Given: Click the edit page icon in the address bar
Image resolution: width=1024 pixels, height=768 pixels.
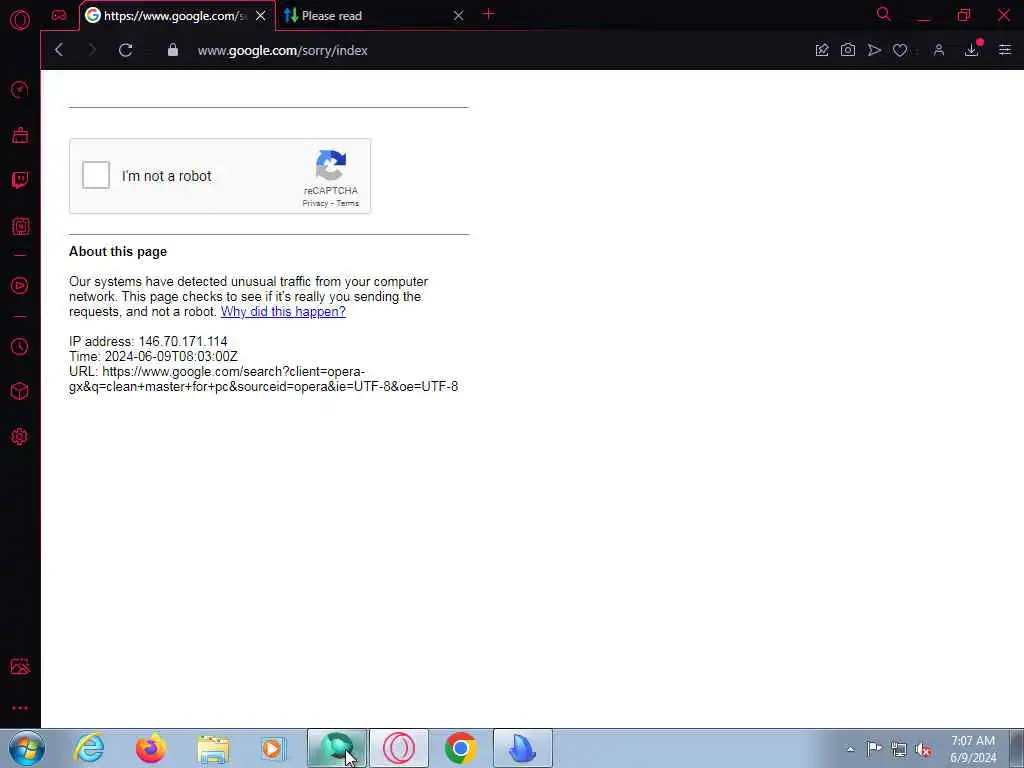Looking at the screenshot, I should [822, 50].
